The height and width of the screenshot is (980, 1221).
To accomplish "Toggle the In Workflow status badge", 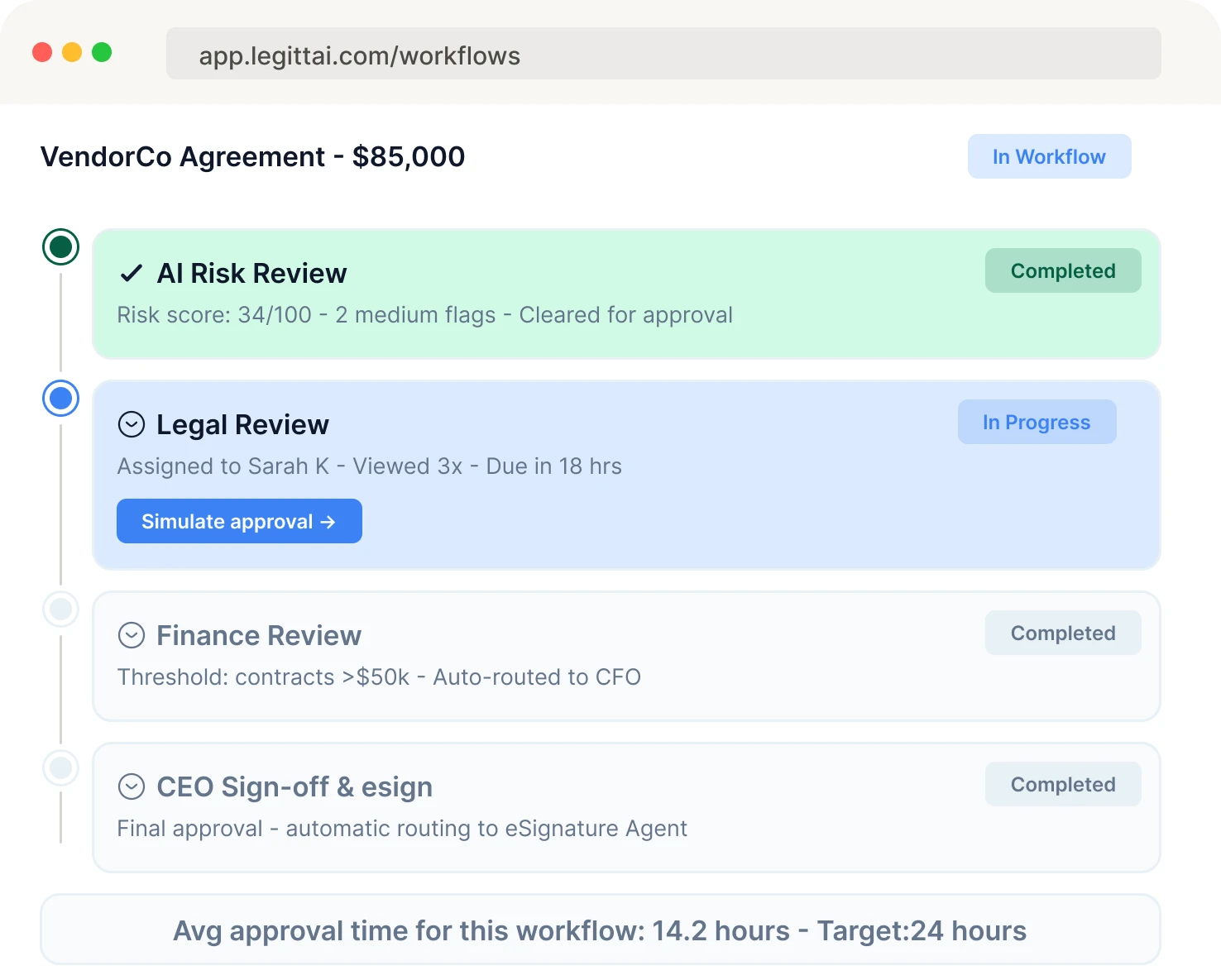I will 1049,156.
